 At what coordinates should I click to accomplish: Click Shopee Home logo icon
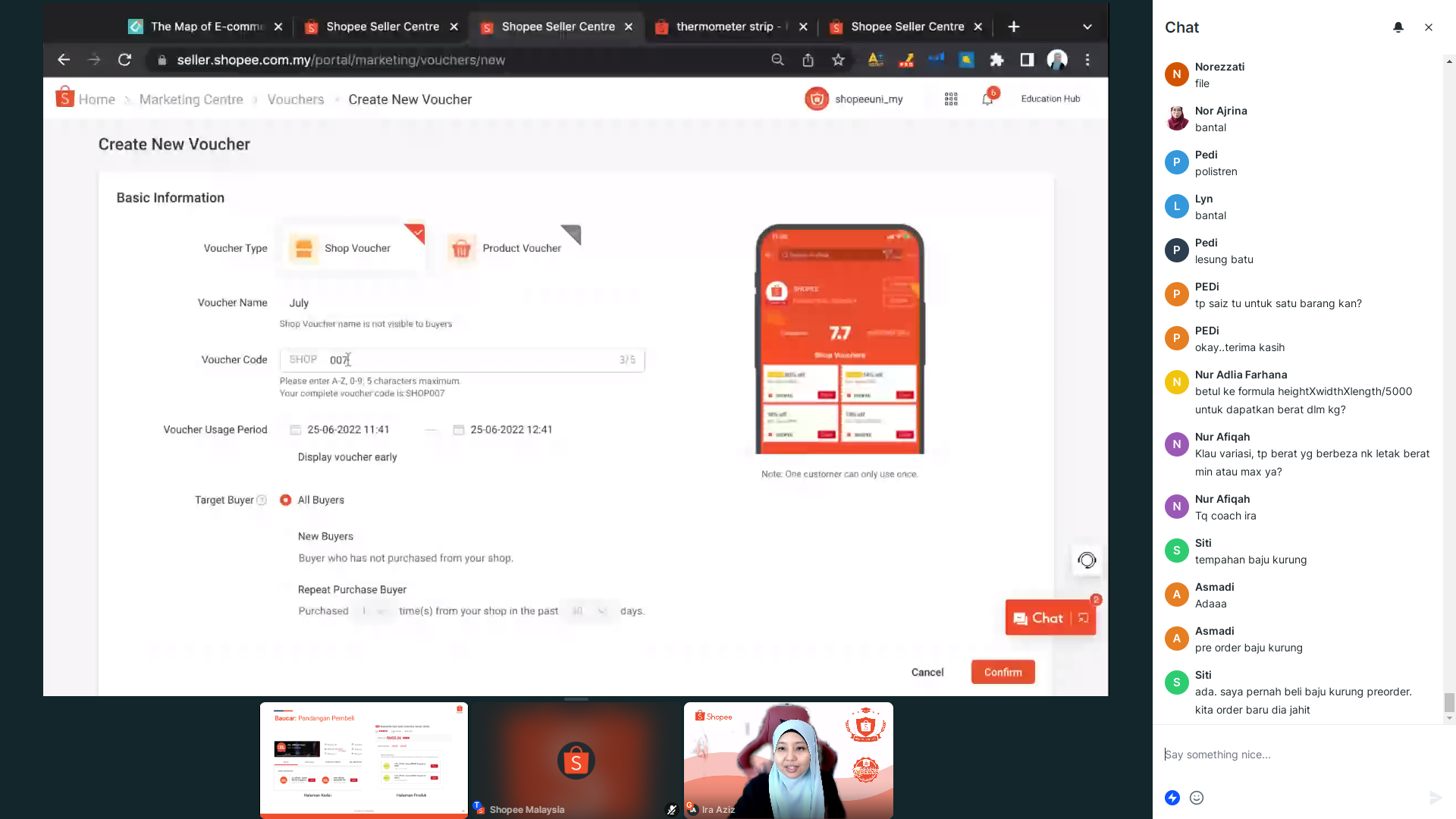[64, 98]
